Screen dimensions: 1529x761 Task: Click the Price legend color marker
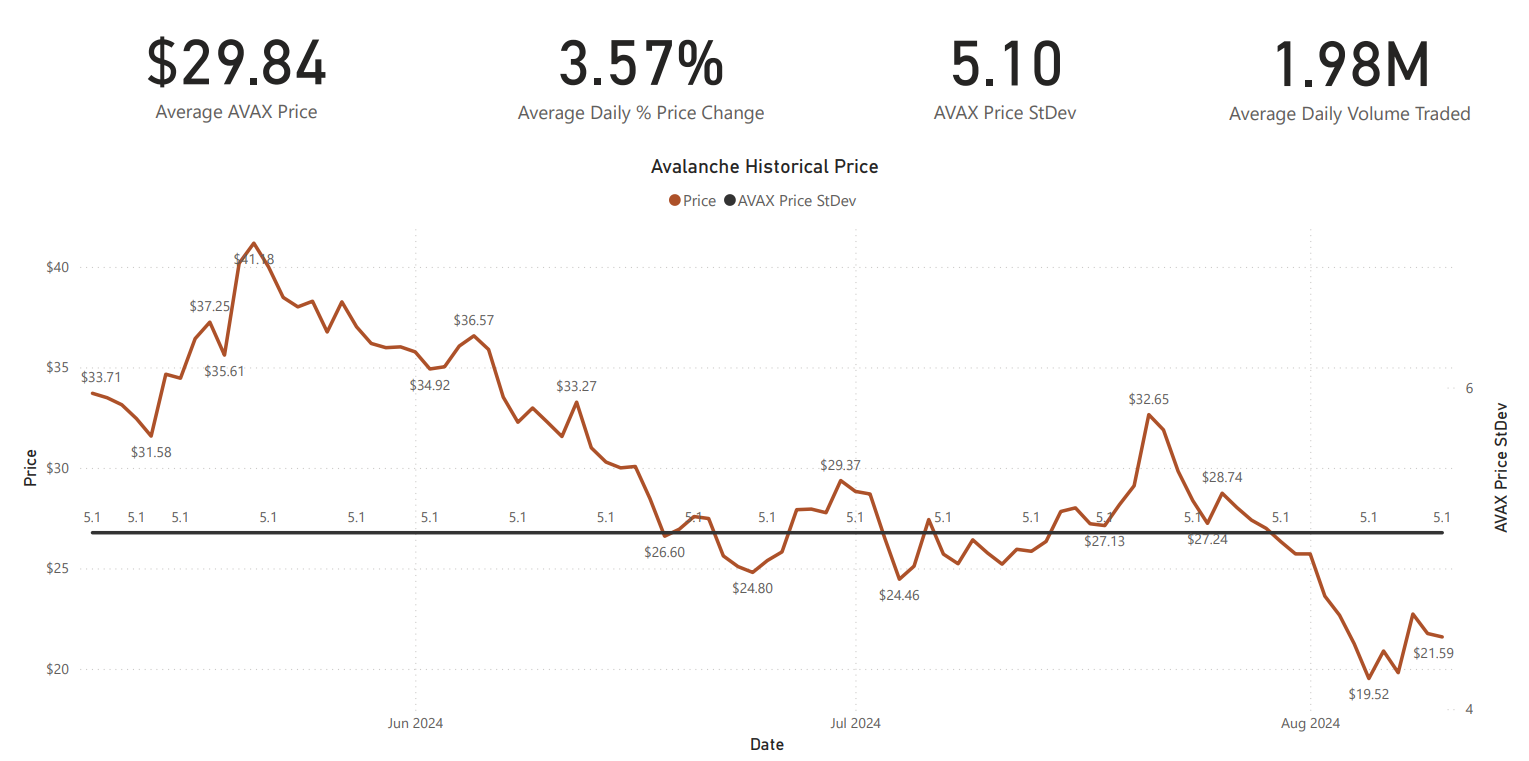(x=675, y=201)
